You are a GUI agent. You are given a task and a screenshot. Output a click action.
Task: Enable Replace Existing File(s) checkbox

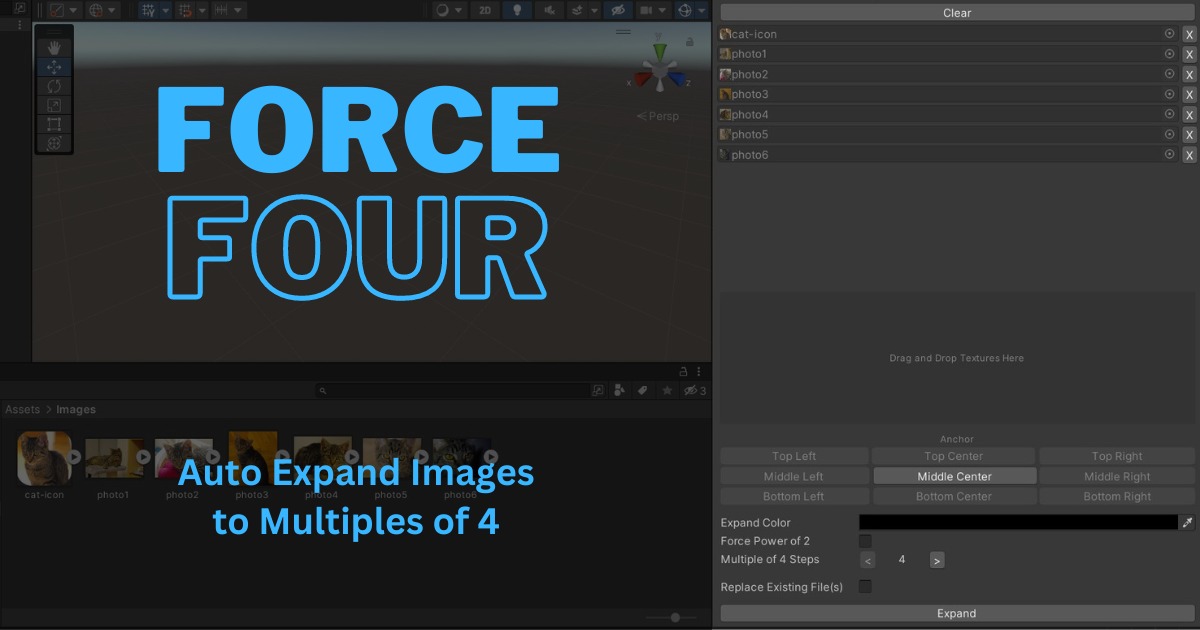click(x=864, y=587)
